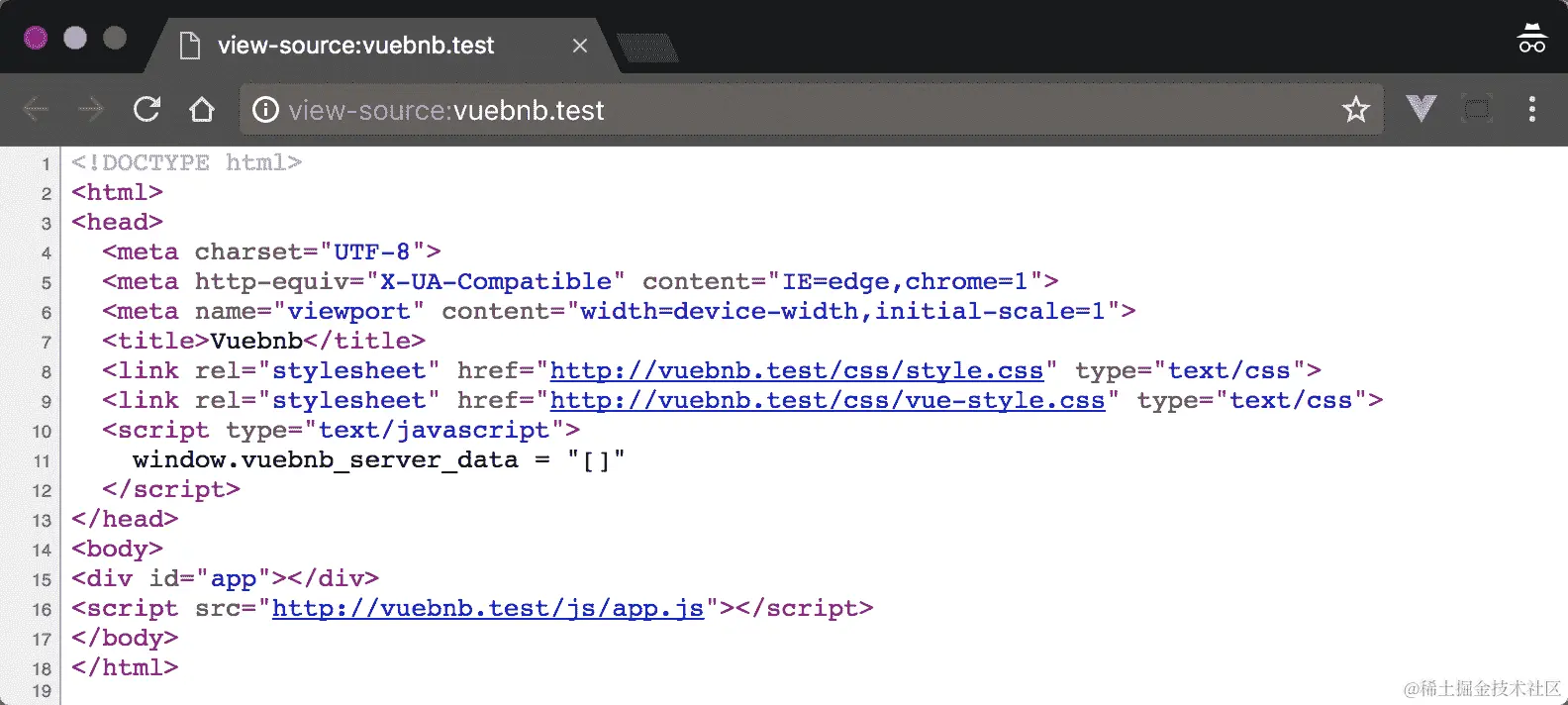The image size is (1568, 705).
Task: Open the vue-style.css stylesheet link
Action: [827, 400]
